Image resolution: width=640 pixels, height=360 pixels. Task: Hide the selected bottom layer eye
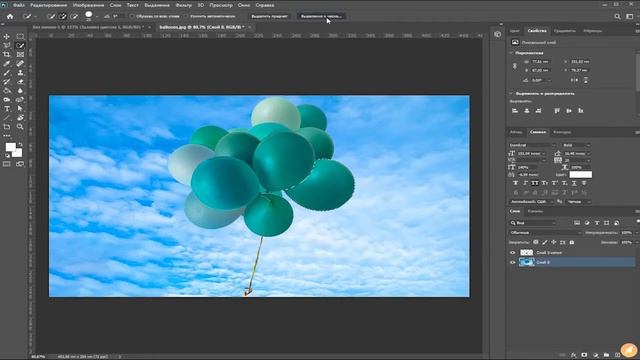(x=513, y=262)
